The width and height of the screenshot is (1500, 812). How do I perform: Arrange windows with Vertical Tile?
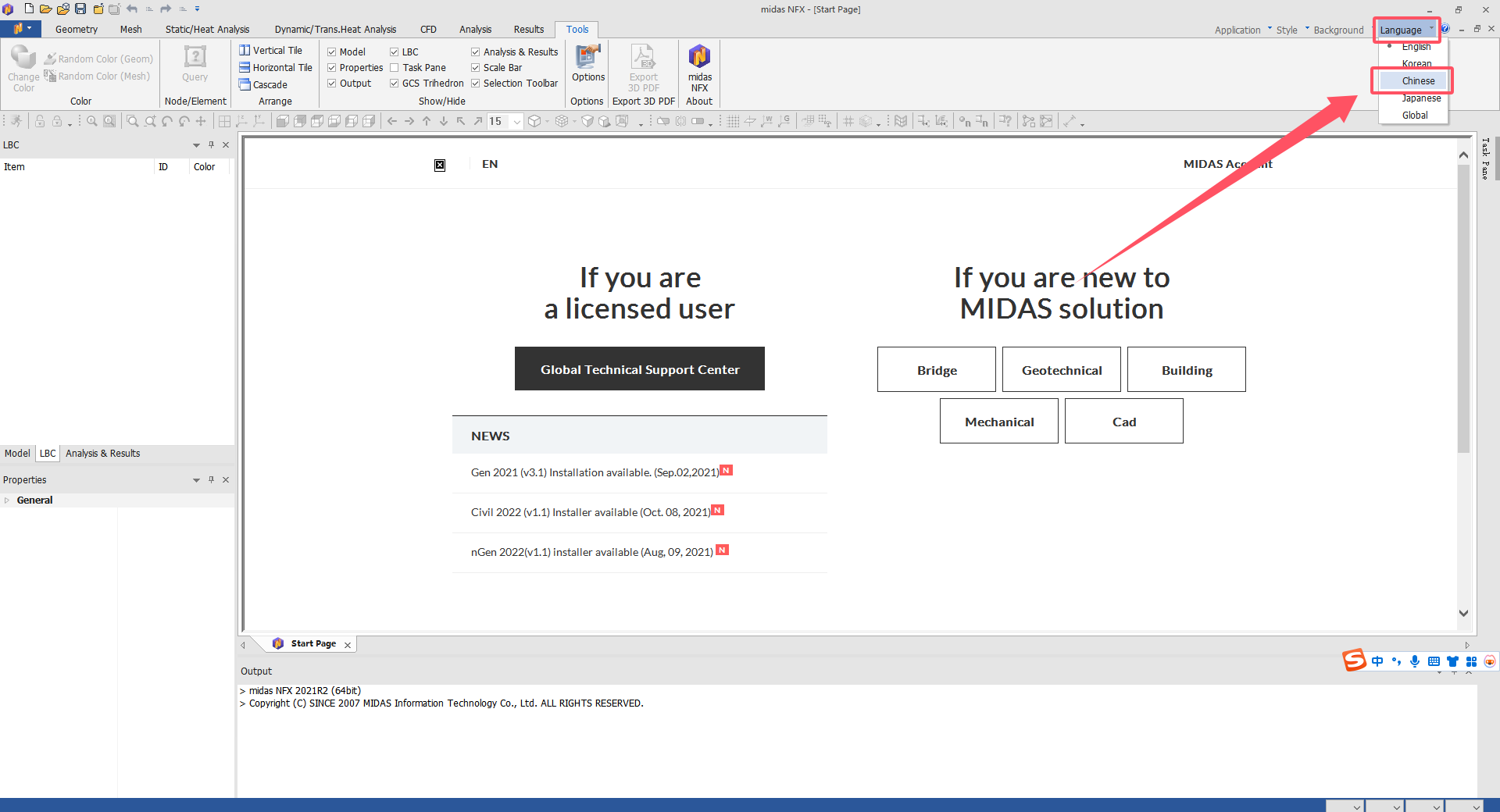coord(271,50)
